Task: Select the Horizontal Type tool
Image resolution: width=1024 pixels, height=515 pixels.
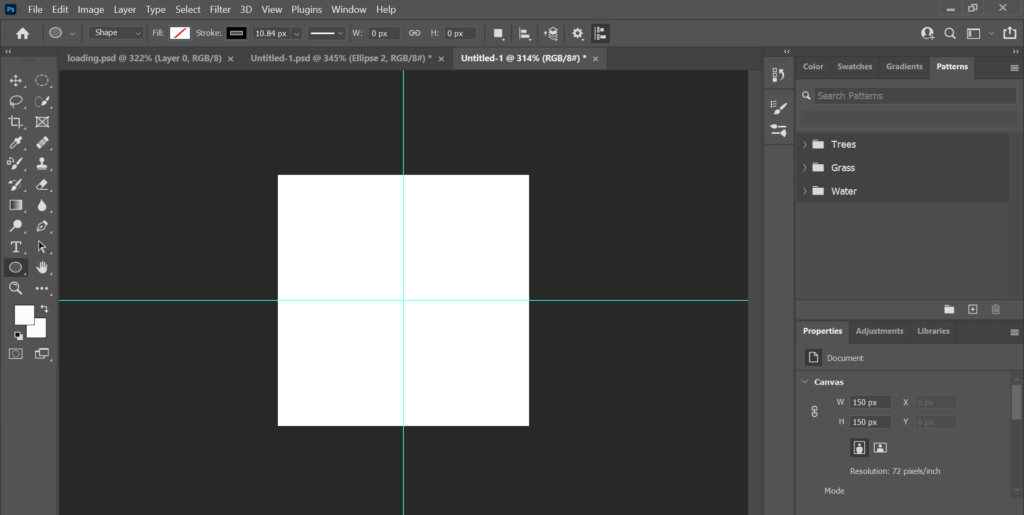Action: (16, 247)
